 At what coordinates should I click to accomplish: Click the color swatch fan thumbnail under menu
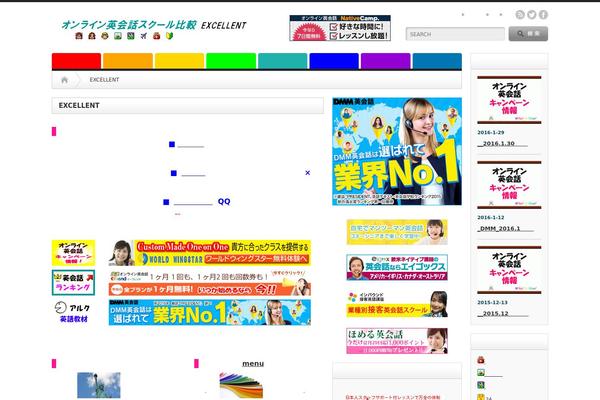(241, 385)
